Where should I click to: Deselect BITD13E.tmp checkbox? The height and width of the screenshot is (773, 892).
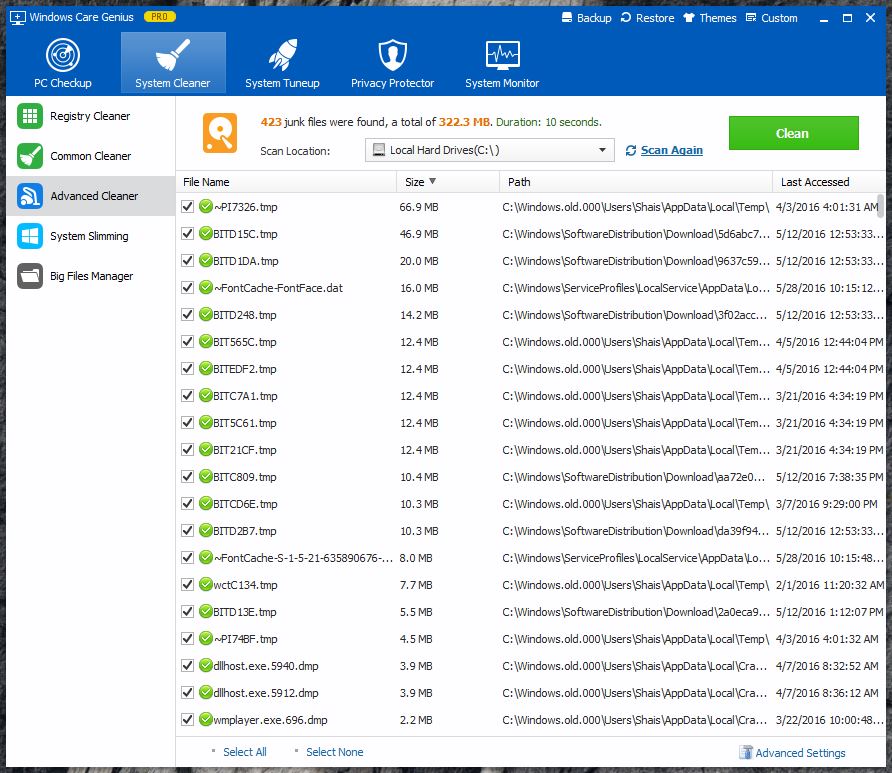pos(187,611)
